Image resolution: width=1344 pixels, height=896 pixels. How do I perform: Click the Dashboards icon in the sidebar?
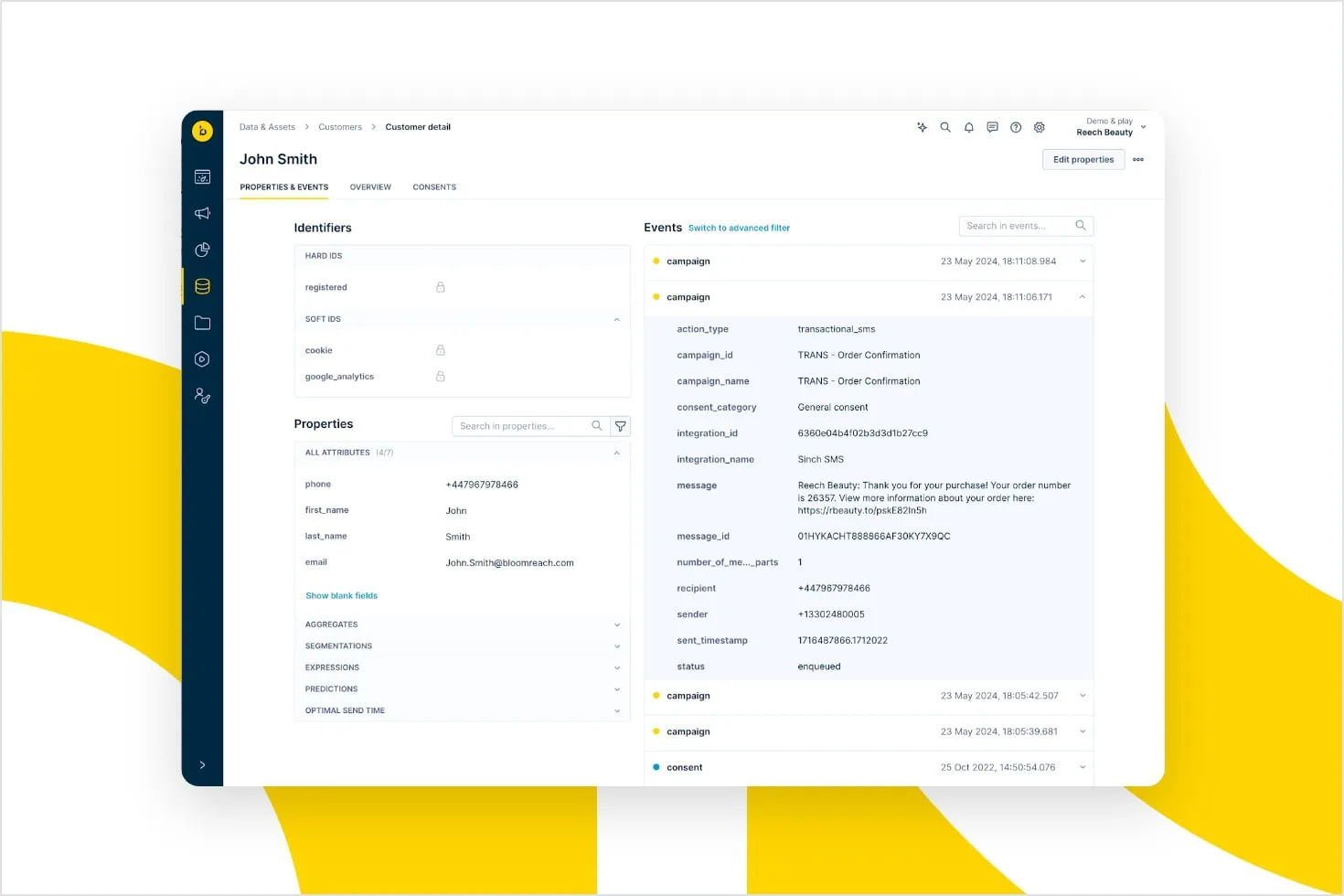[202, 176]
